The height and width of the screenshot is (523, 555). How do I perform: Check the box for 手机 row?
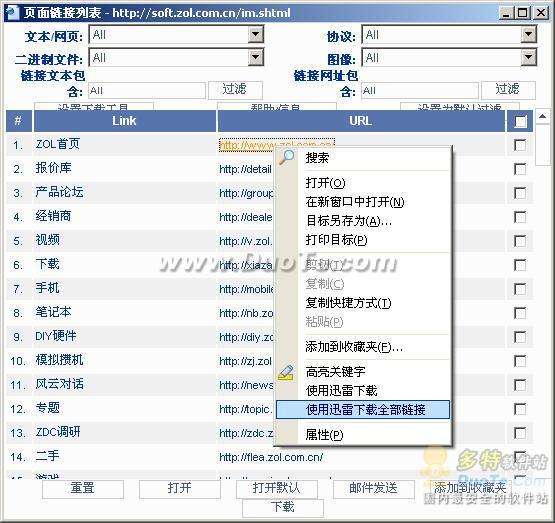520,289
